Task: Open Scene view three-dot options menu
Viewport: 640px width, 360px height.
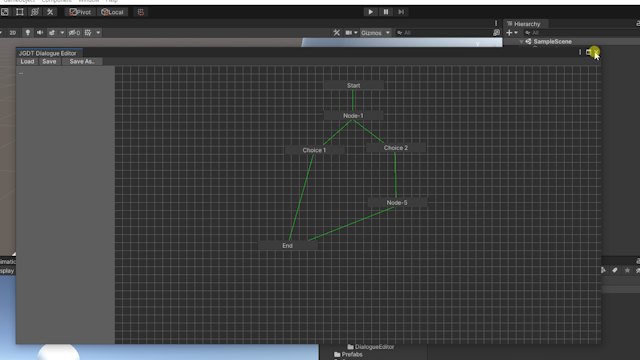Action: pyautogui.click(x=496, y=24)
